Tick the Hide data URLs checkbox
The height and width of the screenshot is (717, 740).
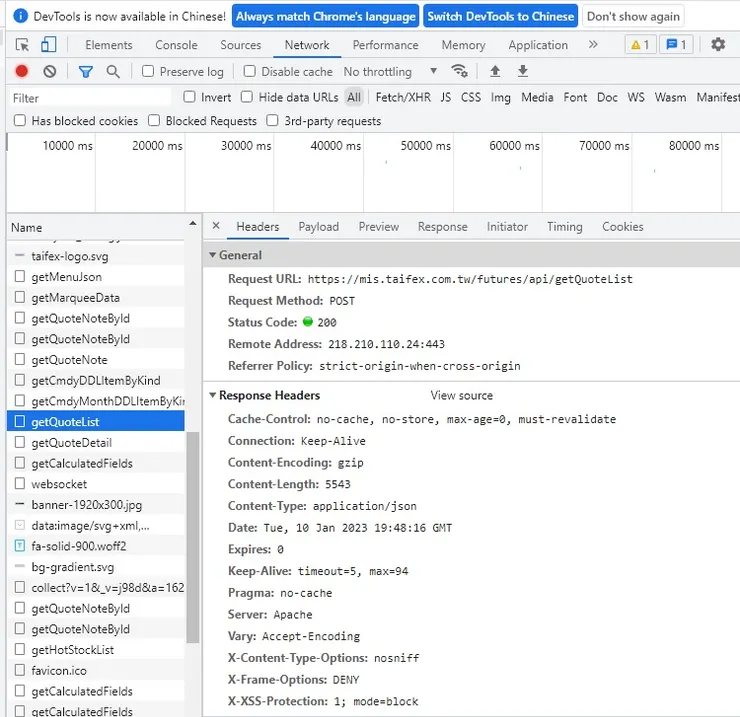coord(247,97)
